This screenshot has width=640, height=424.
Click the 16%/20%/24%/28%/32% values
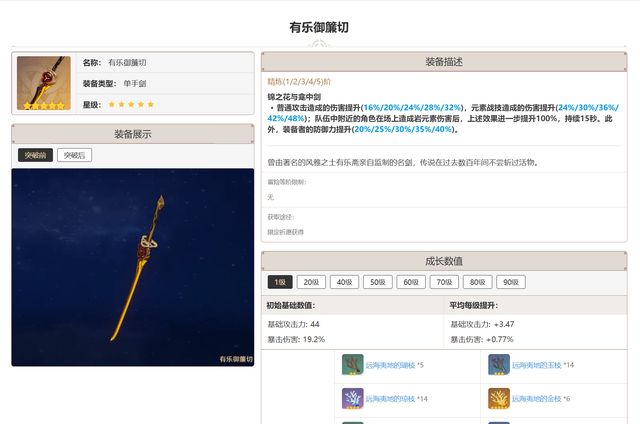(x=412, y=107)
